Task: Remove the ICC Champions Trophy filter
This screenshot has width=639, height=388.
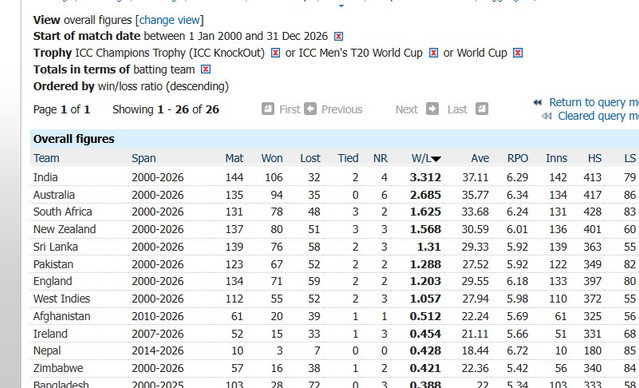Action: point(275,53)
